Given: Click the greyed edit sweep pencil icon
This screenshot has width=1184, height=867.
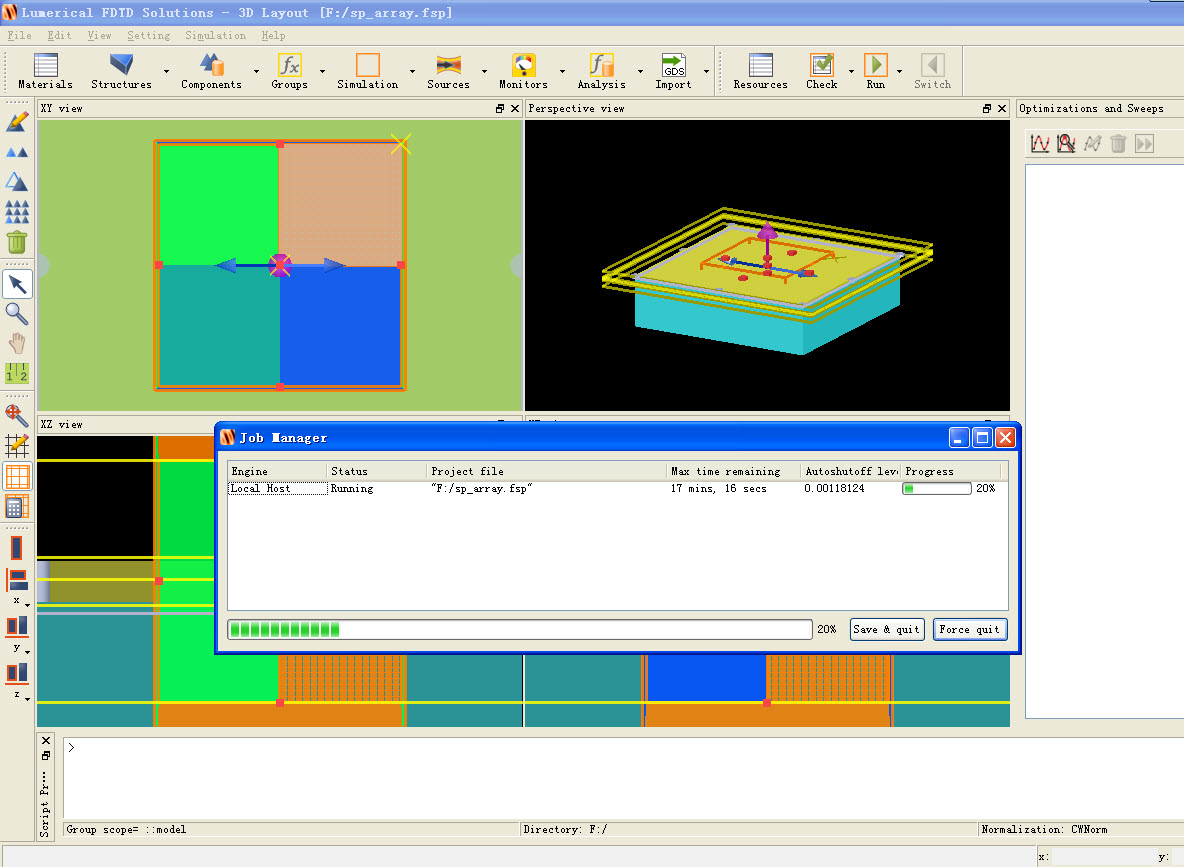Looking at the screenshot, I should 1093,143.
